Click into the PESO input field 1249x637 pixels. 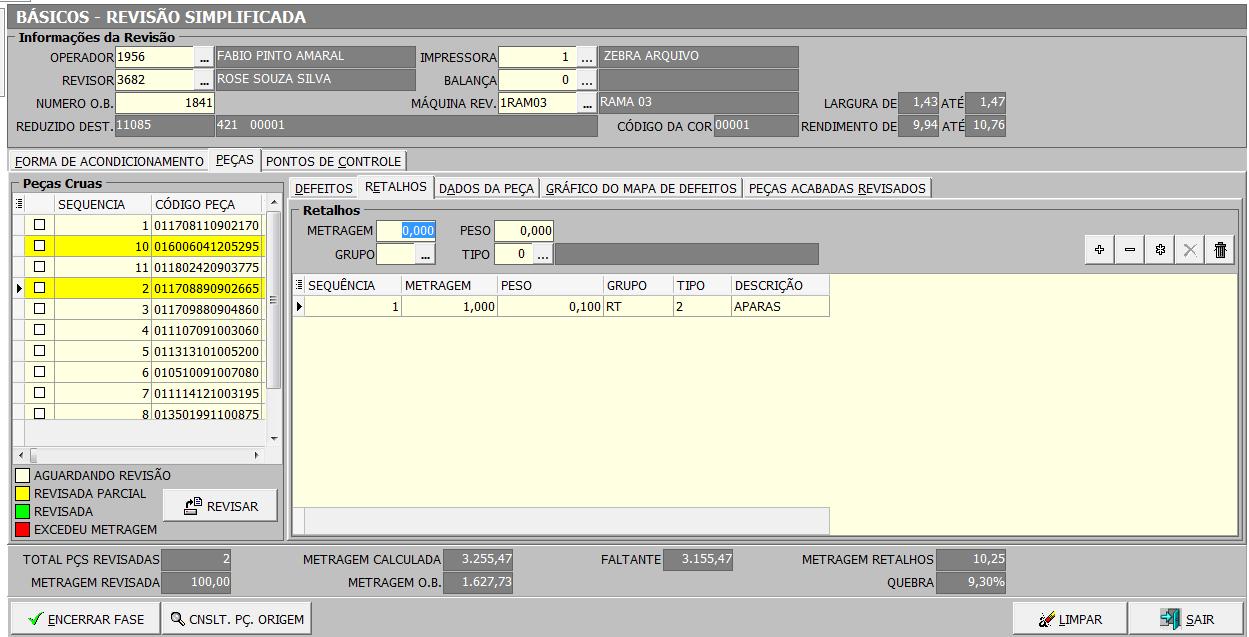pyautogui.click(x=523, y=231)
